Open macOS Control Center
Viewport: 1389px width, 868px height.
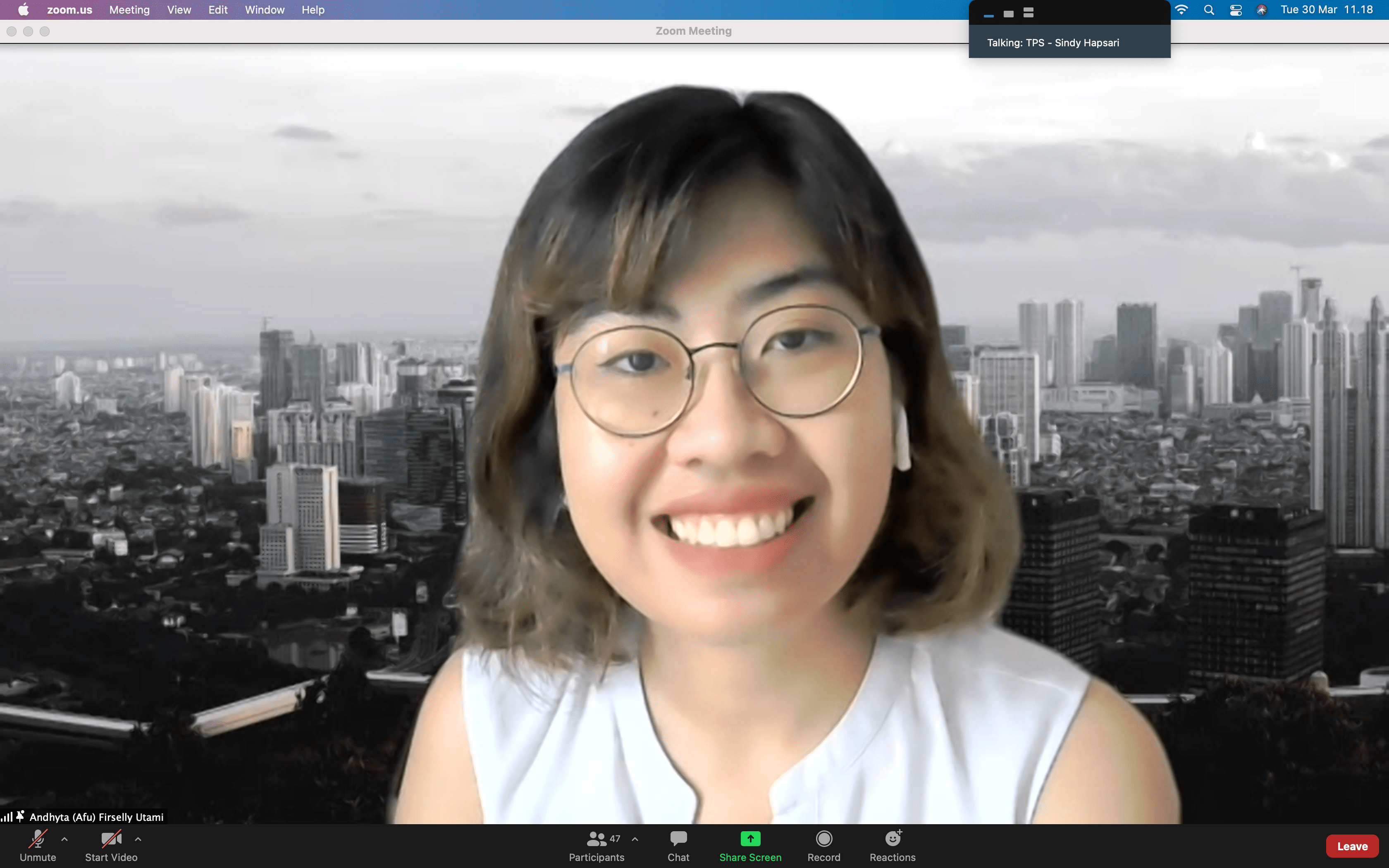tap(1236, 10)
